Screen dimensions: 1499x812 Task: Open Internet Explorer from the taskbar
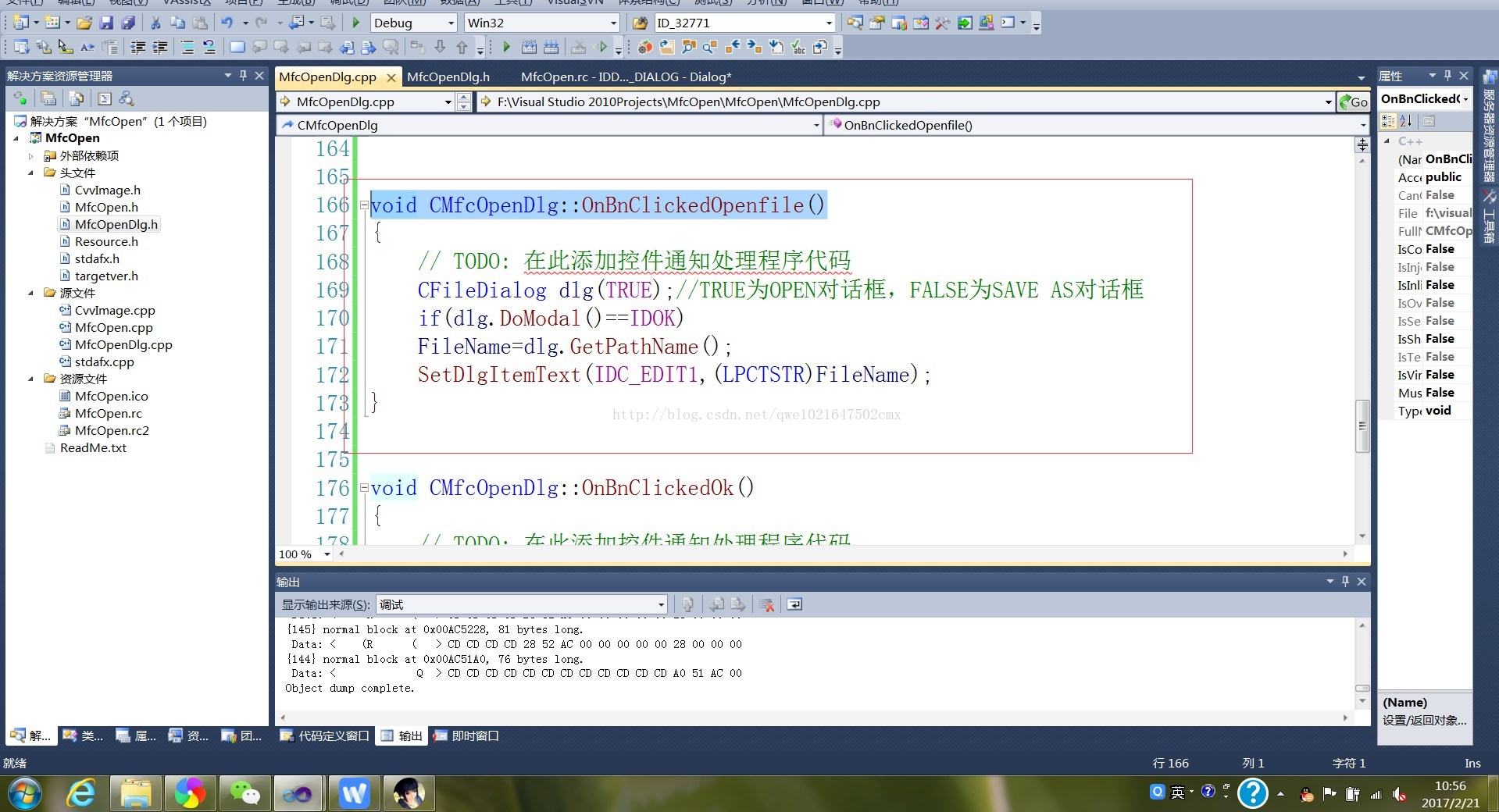click(81, 794)
